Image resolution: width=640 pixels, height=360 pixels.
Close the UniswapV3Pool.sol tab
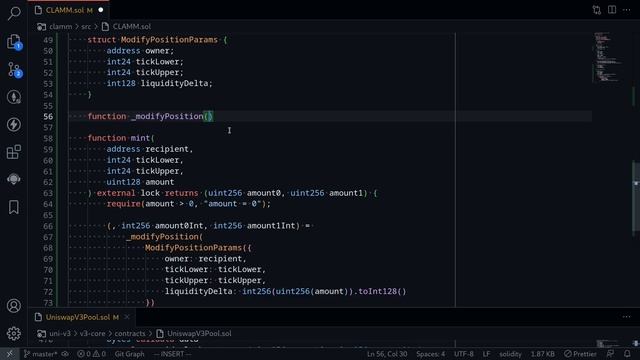[127, 317]
